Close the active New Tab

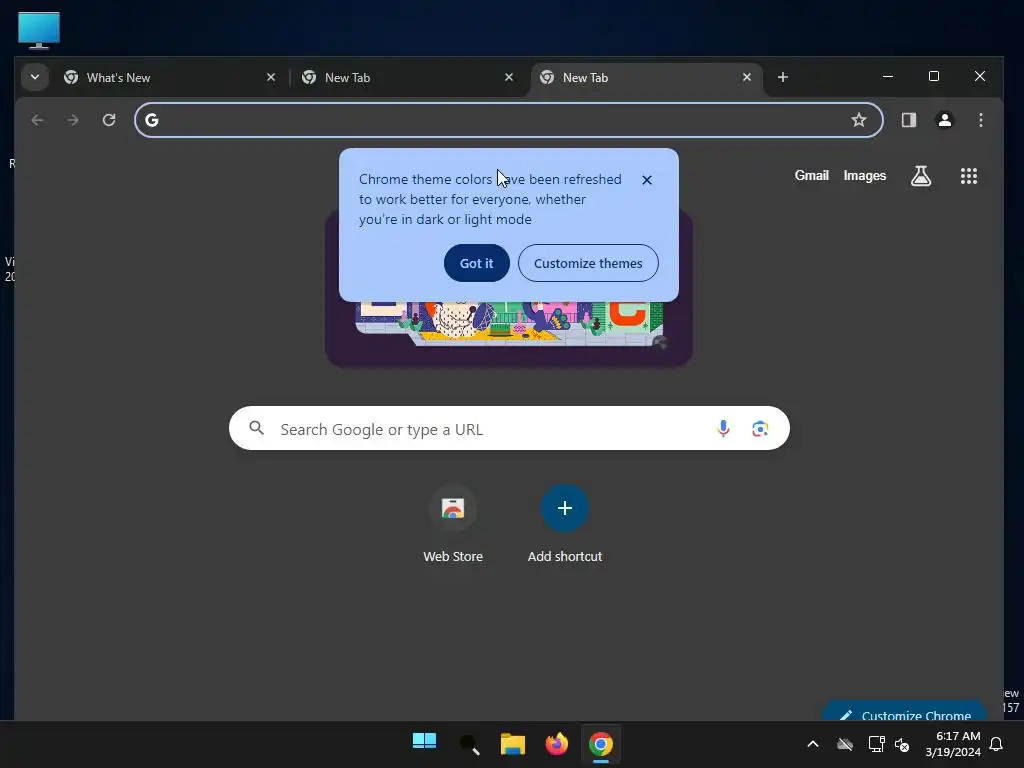click(746, 77)
